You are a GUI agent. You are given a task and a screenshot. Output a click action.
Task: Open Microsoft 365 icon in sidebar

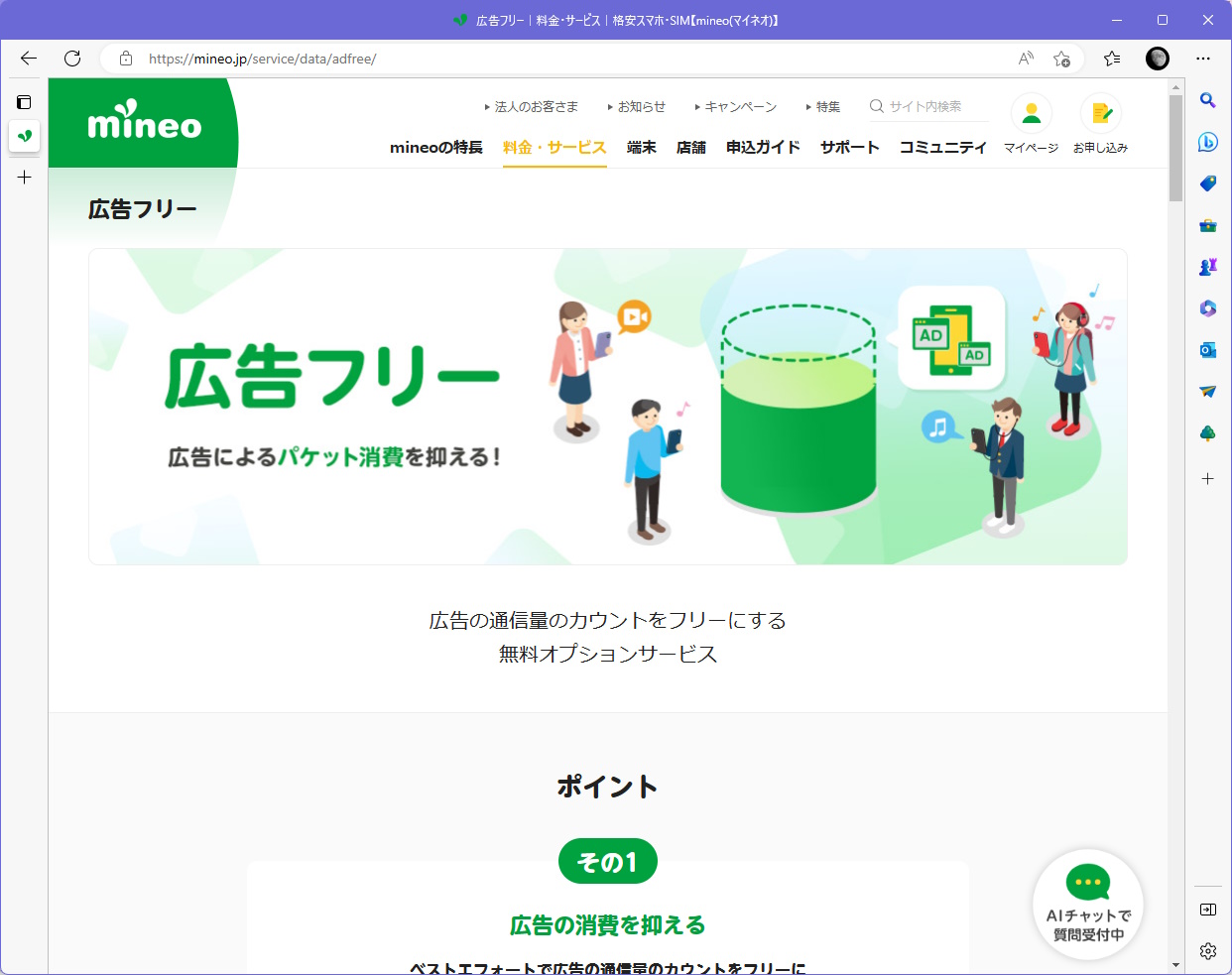(1208, 308)
